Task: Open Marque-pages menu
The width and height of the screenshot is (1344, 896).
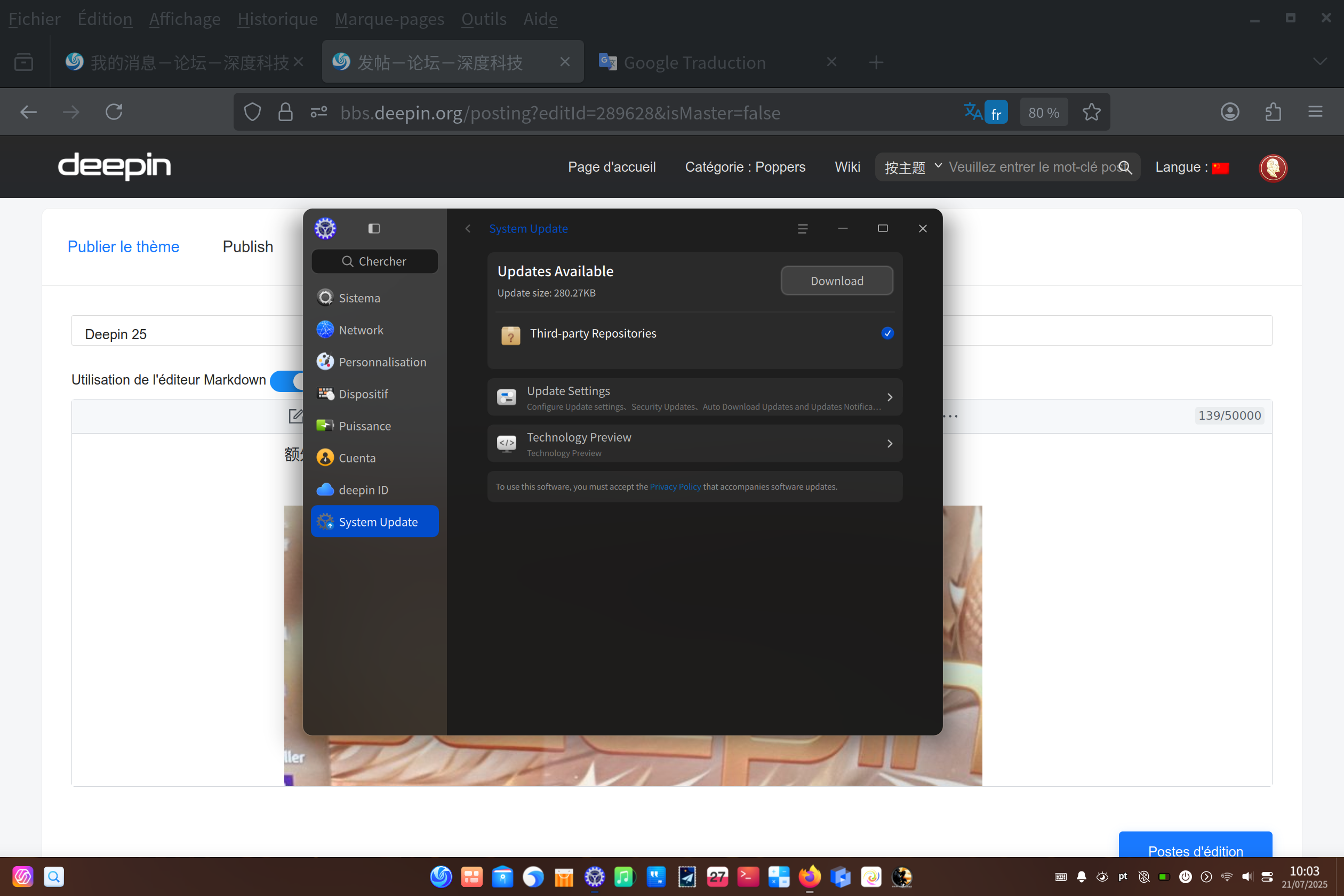Action: (x=389, y=19)
